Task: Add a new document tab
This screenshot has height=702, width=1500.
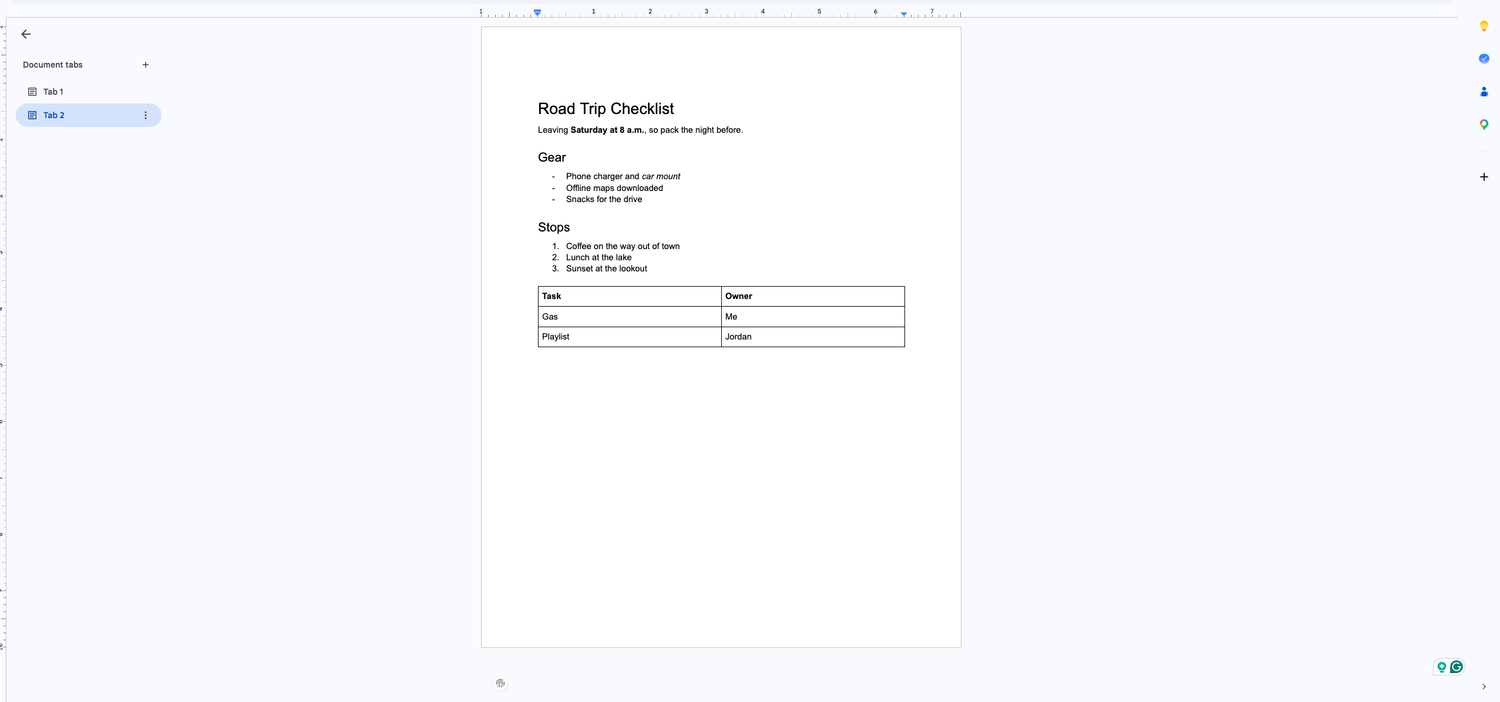Action: click(146, 65)
